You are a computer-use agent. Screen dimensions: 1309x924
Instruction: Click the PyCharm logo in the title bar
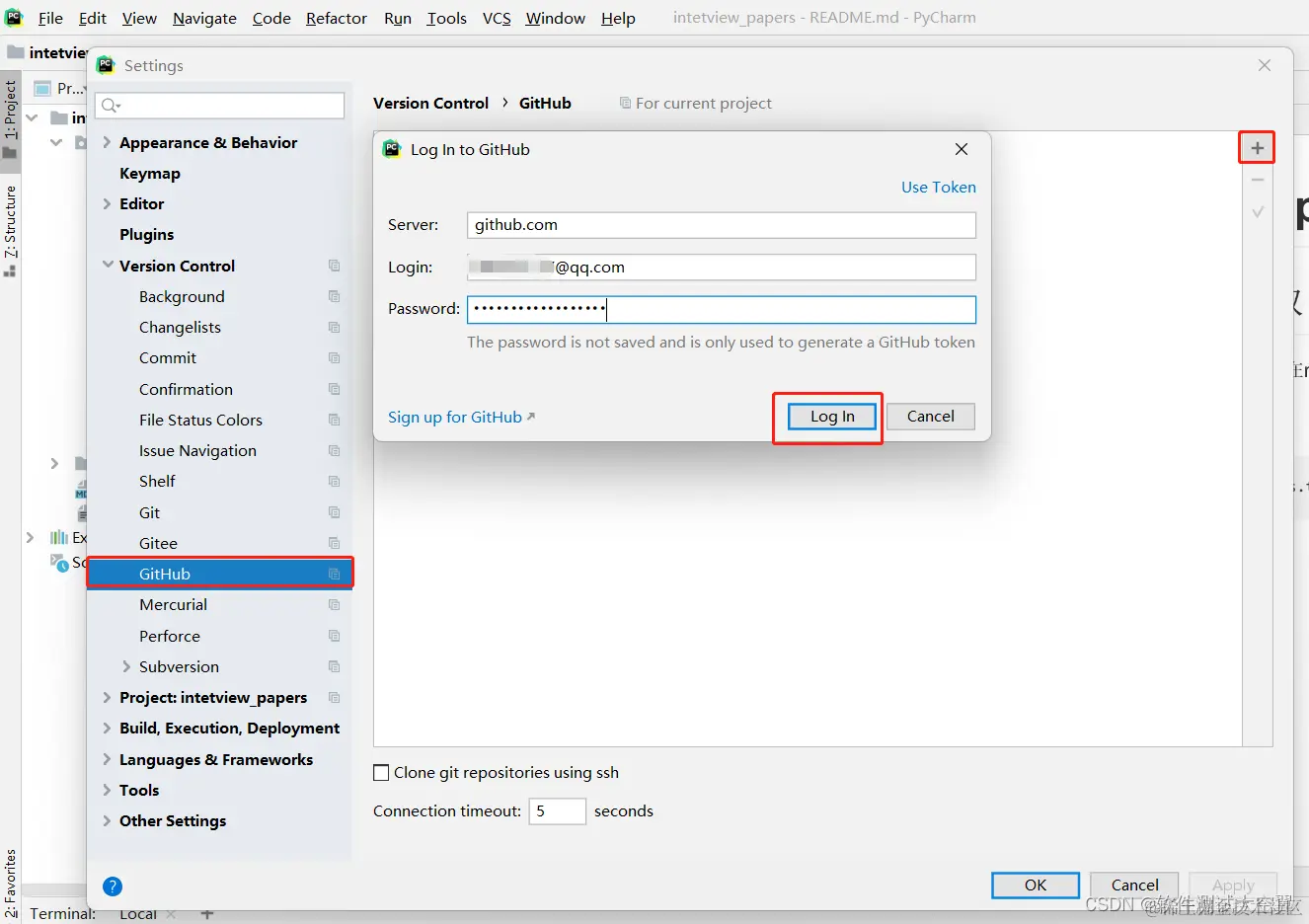click(x=14, y=17)
